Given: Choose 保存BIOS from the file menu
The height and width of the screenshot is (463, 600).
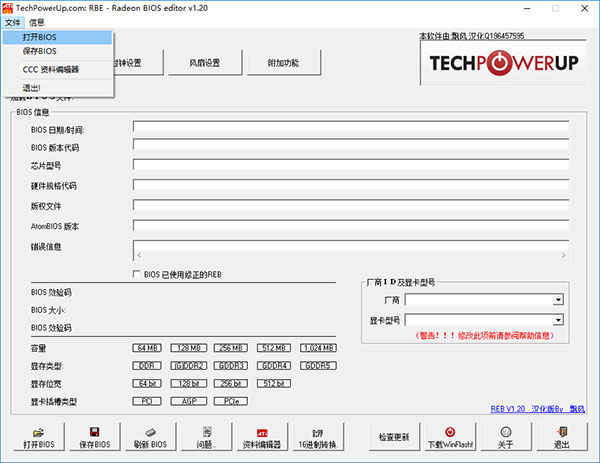Looking at the screenshot, I should (x=57, y=51).
